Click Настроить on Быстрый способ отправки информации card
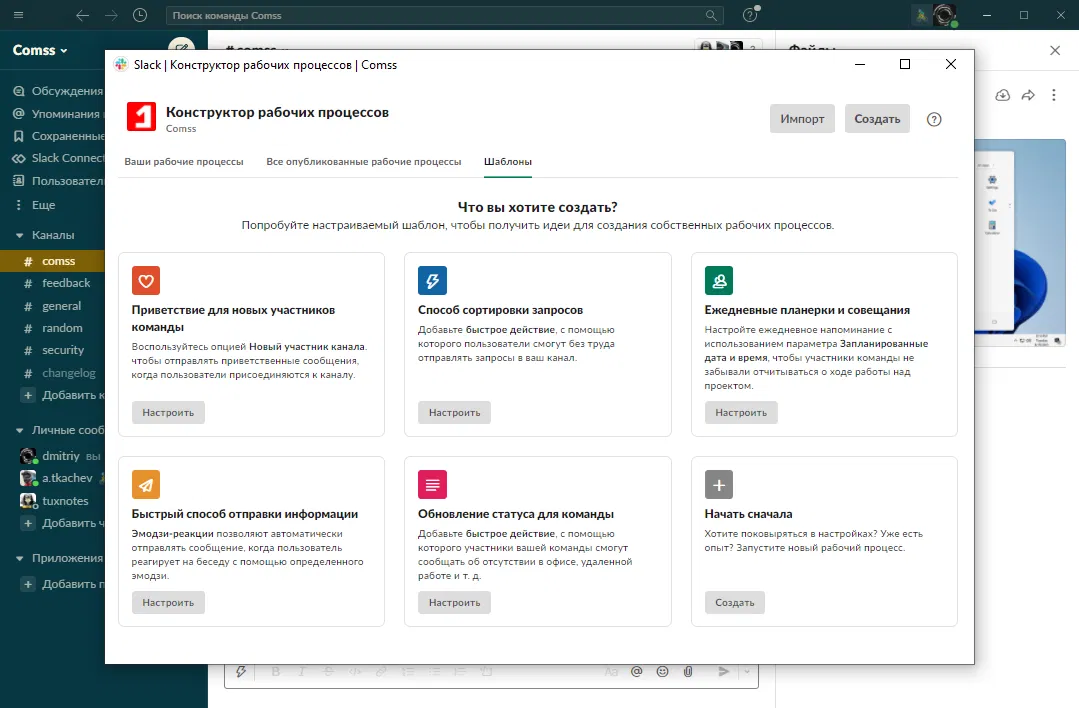1079x708 pixels. pyautogui.click(x=168, y=603)
